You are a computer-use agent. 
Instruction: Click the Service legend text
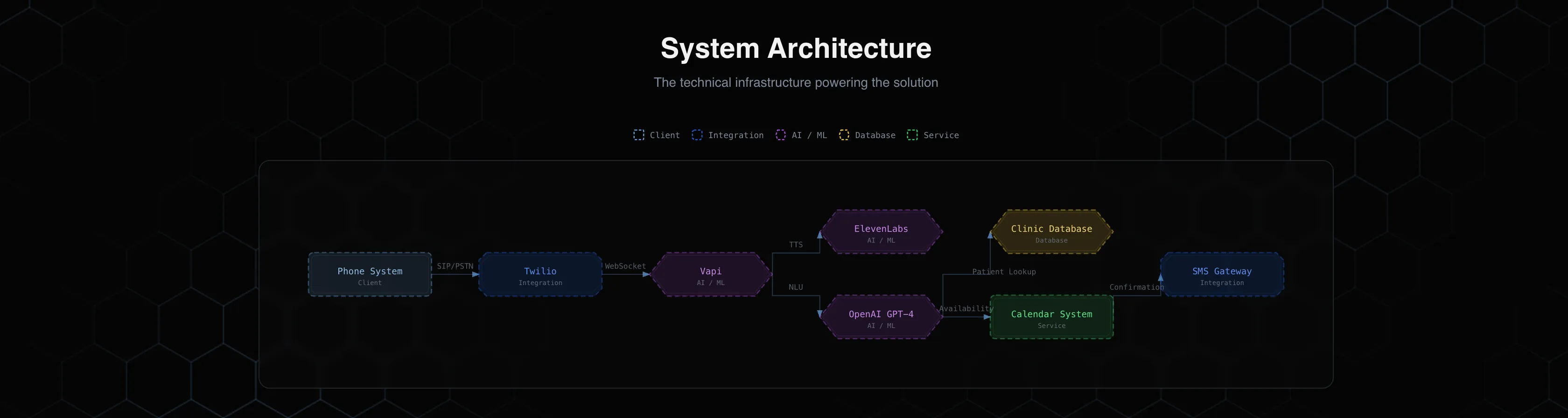941,135
